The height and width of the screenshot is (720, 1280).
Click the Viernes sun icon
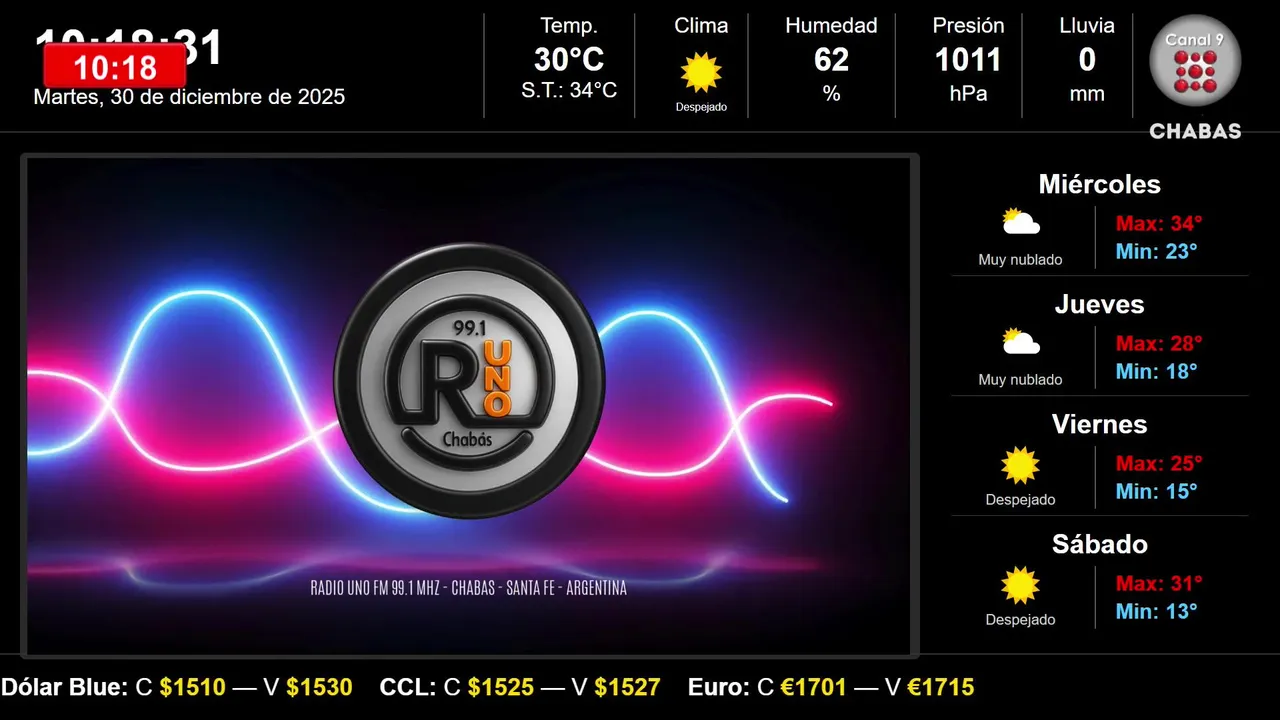(1021, 465)
